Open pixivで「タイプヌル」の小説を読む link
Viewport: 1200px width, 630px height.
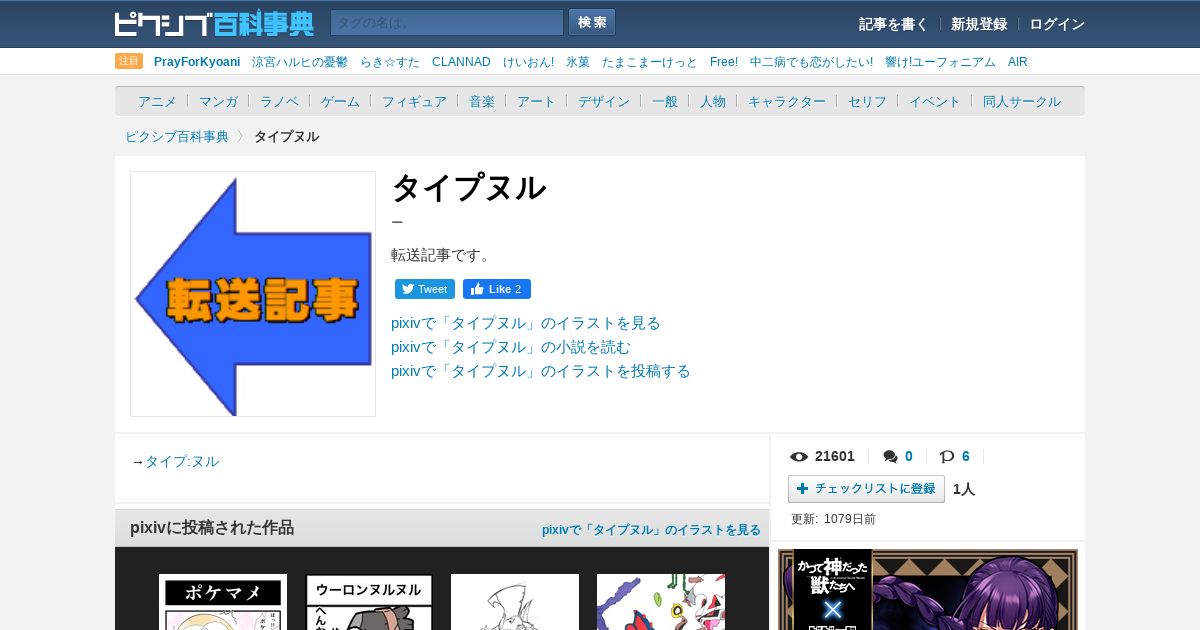click(511, 347)
